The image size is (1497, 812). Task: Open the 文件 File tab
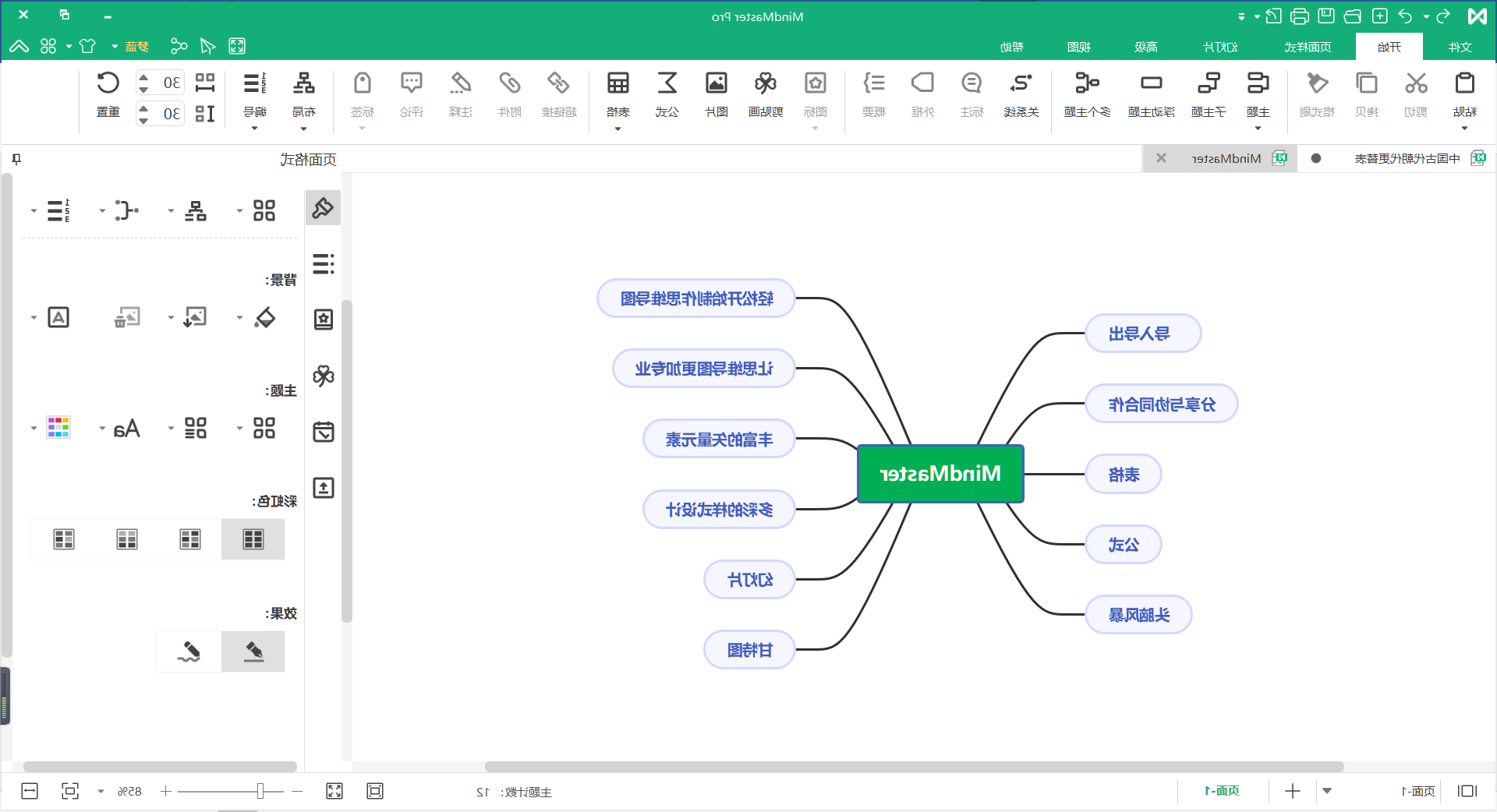point(1460,47)
